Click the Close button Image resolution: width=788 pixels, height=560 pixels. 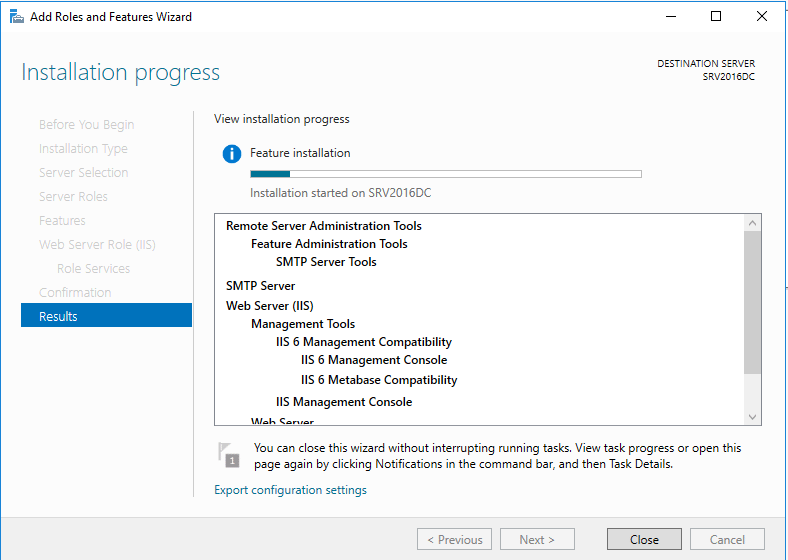tap(644, 539)
